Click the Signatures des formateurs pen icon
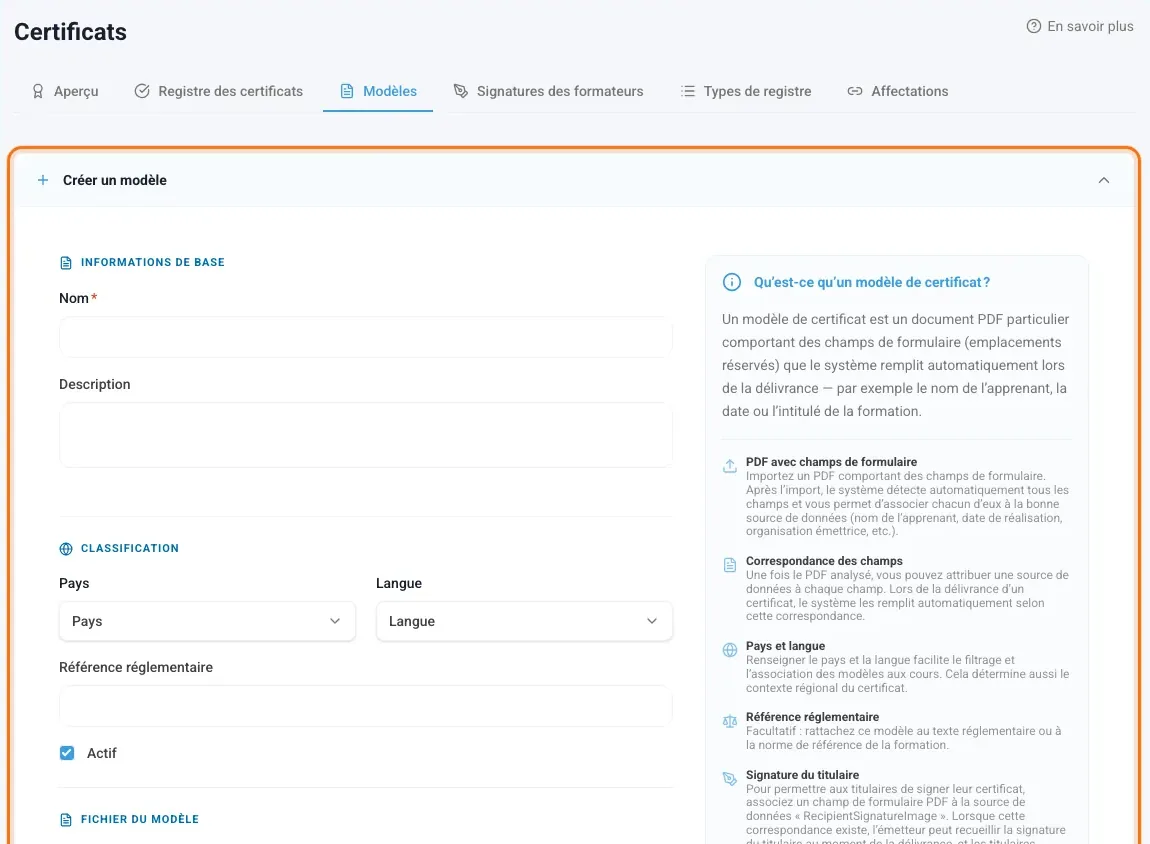 coord(461,91)
